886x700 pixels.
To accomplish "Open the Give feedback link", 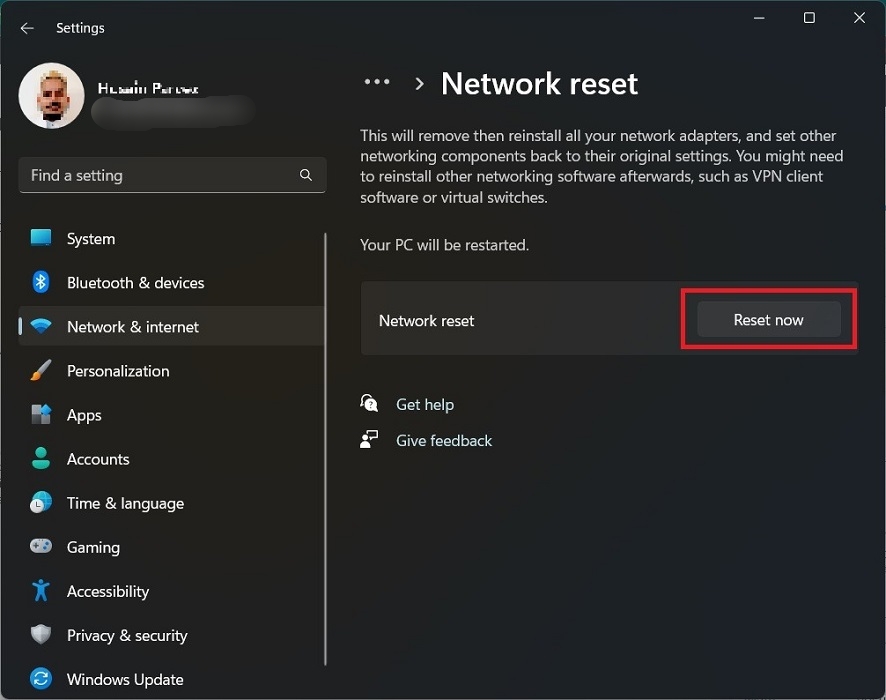I will coord(444,440).
